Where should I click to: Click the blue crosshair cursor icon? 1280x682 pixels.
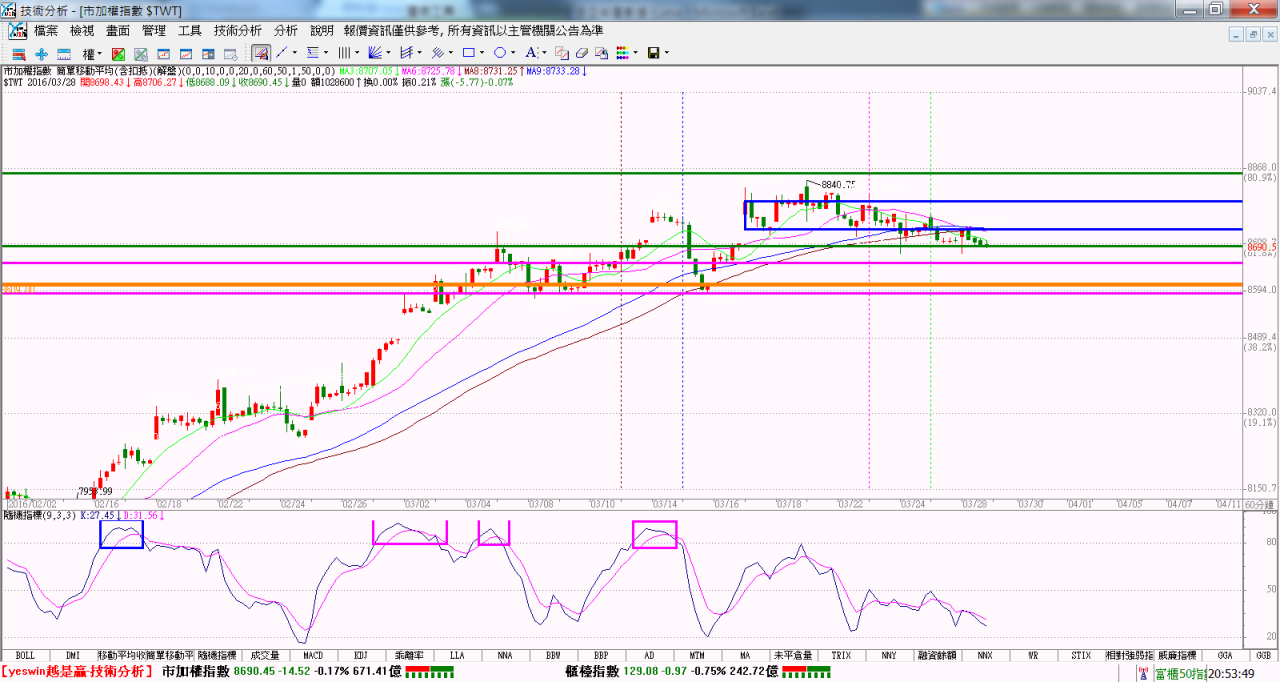41,53
